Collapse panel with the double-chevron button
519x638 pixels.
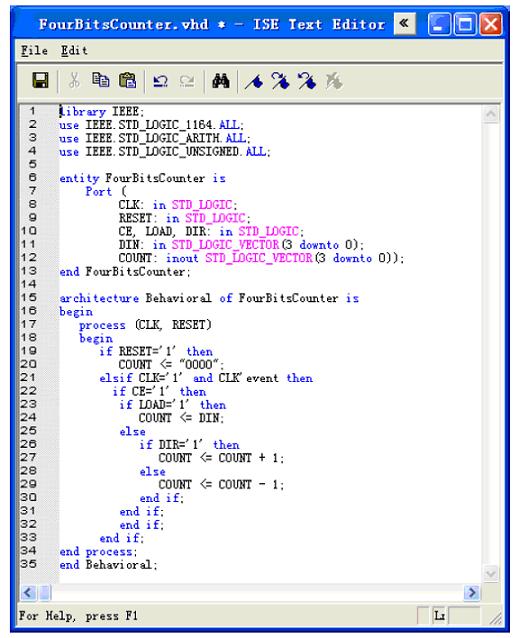tap(404, 24)
